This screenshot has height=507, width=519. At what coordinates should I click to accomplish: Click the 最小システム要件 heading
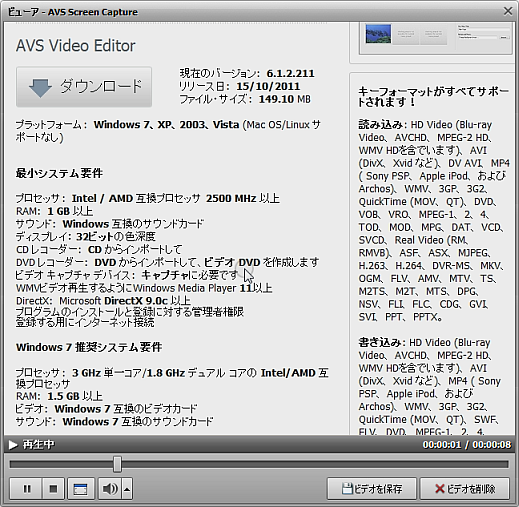[59, 173]
